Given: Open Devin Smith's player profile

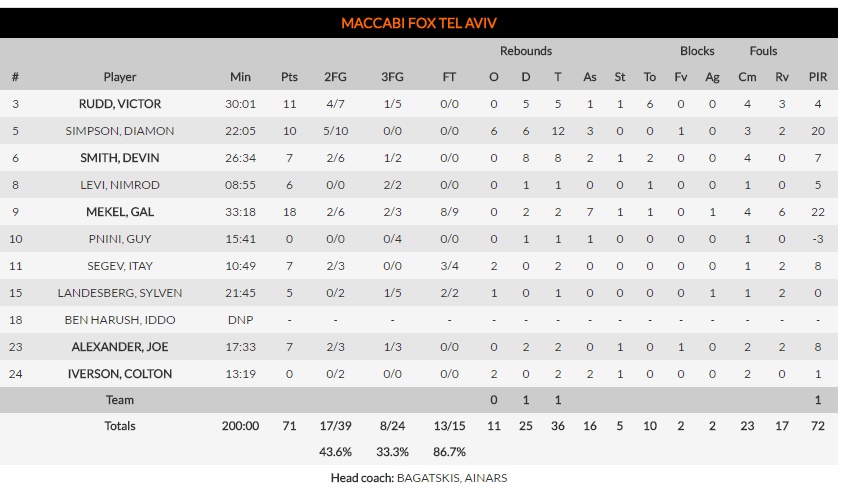Looking at the screenshot, I should [x=120, y=158].
